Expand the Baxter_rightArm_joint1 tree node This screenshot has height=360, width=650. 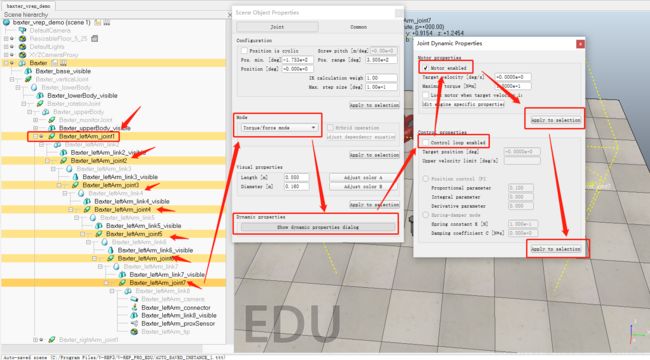(36, 340)
